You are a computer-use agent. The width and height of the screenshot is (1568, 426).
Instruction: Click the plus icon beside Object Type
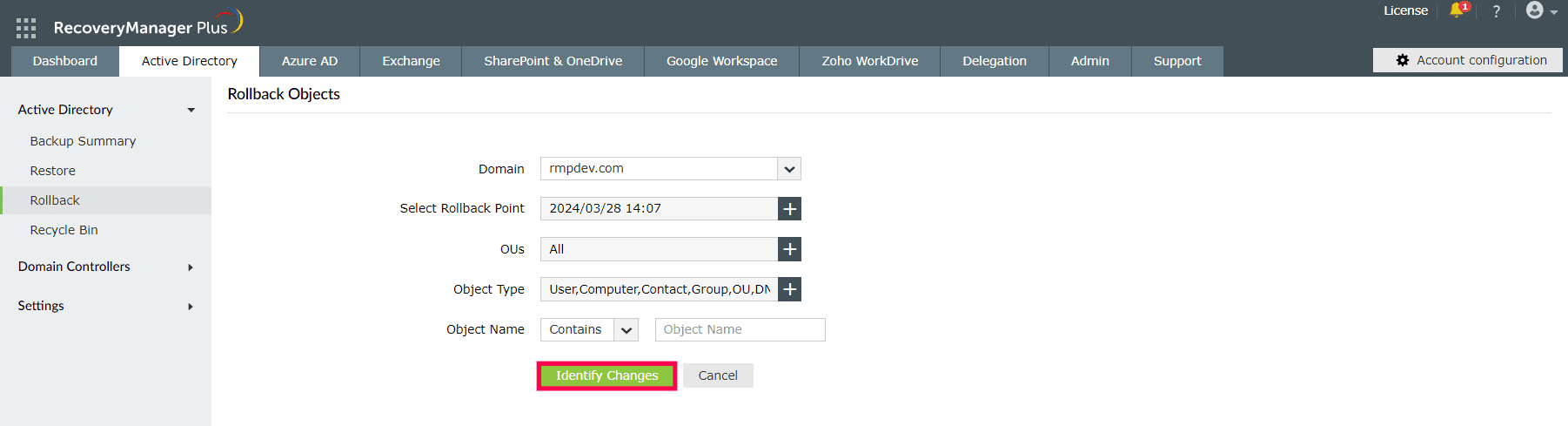click(x=789, y=289)
